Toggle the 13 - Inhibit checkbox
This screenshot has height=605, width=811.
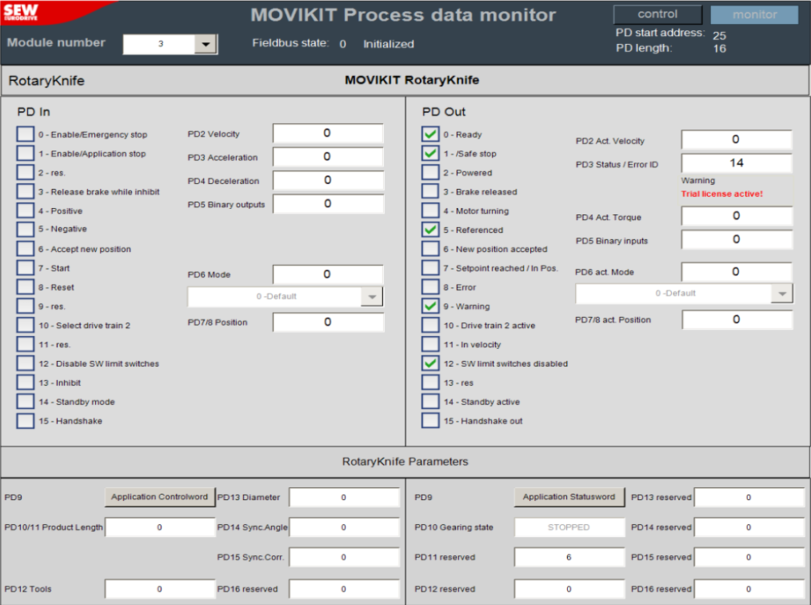coord(25,383)
